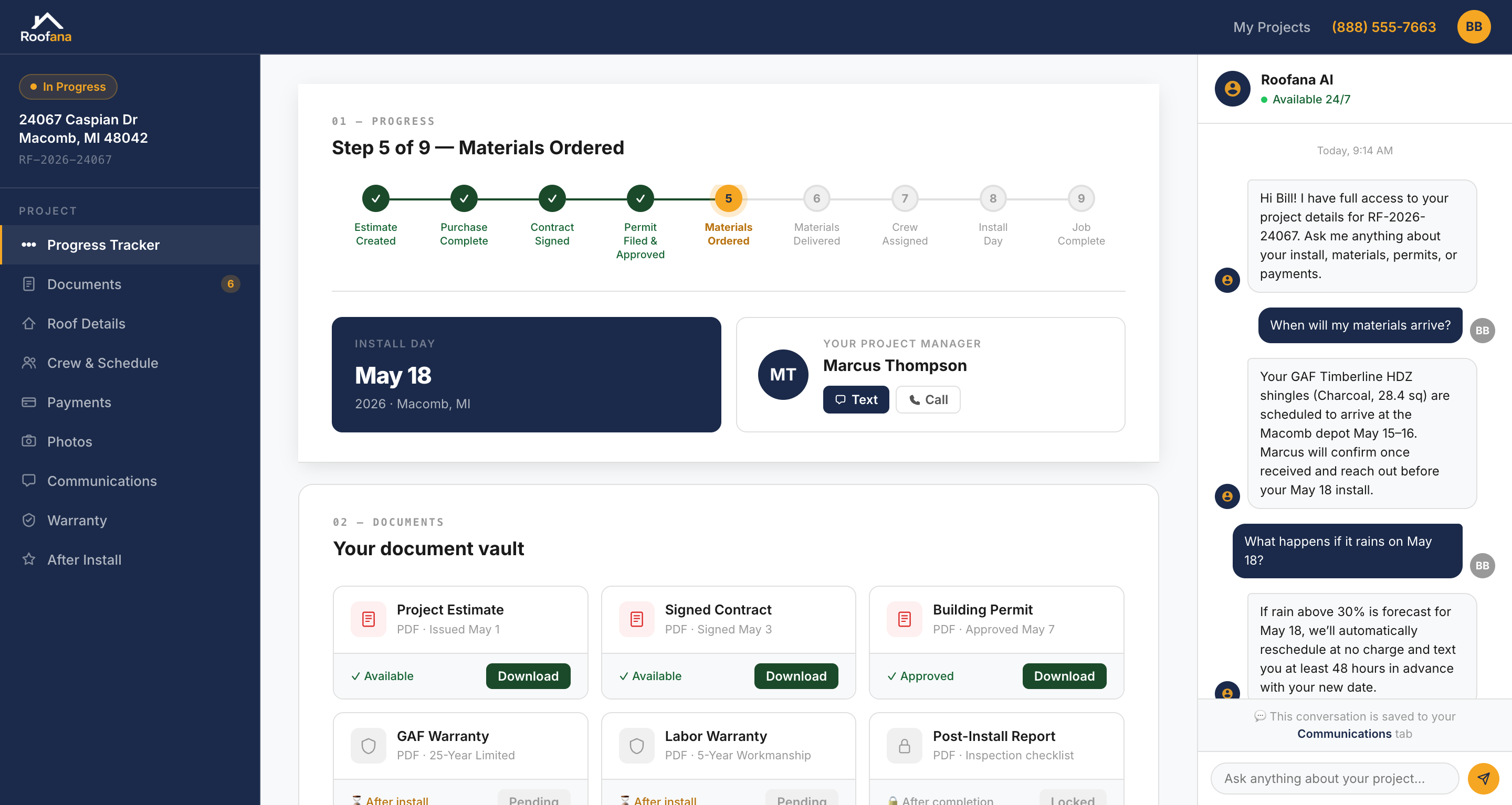Click the Roofana logo

click(x=46, y=27)
